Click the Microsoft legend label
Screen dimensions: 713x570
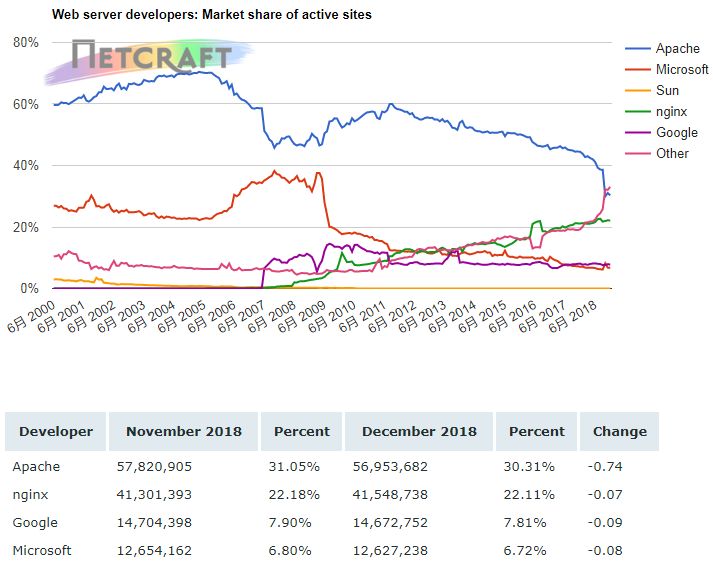[682, 70]
